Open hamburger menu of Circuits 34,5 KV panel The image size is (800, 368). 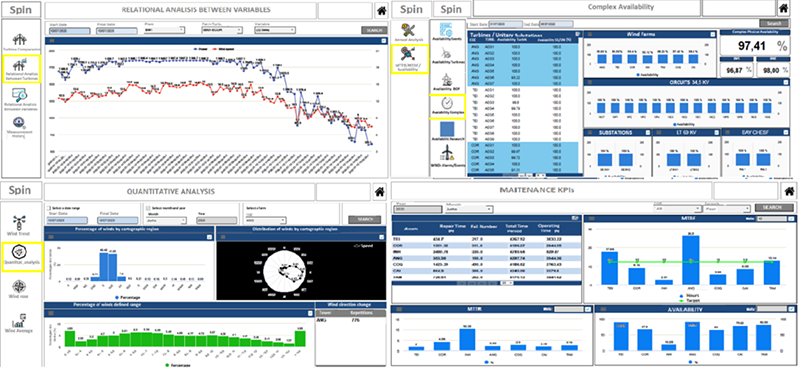point(589,83)
